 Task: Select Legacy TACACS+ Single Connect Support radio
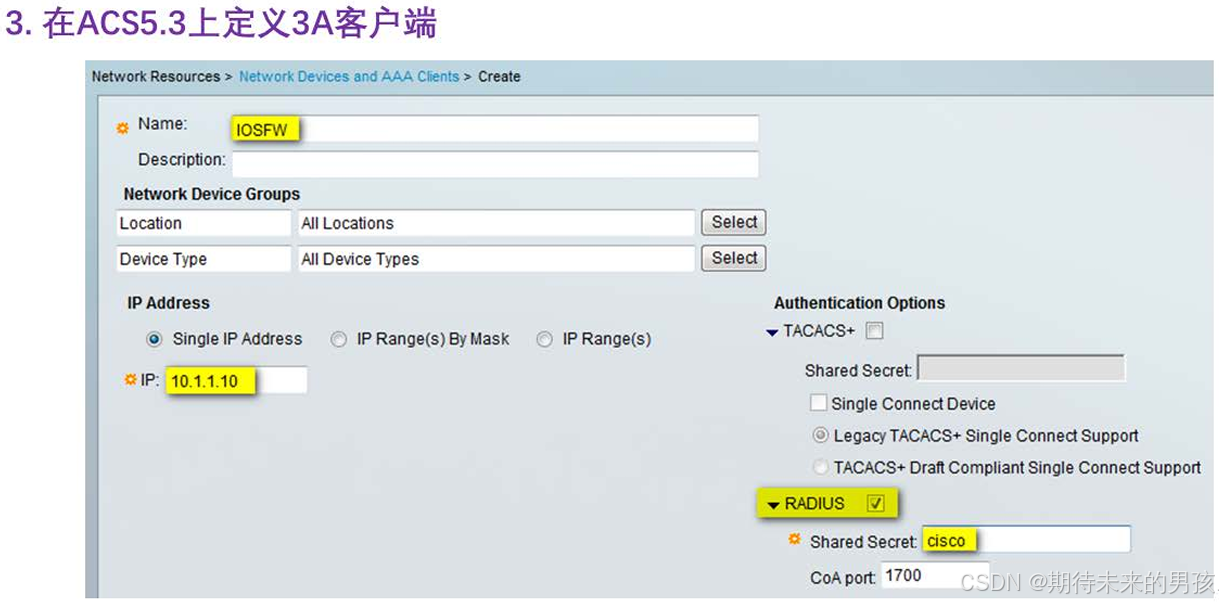(820, 436)
